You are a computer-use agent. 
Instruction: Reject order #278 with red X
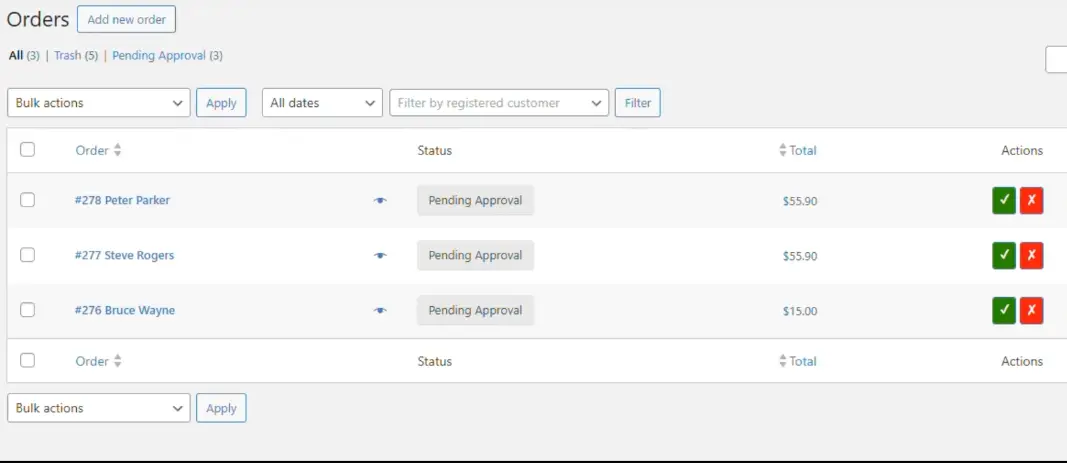[x=1031, y=200]
